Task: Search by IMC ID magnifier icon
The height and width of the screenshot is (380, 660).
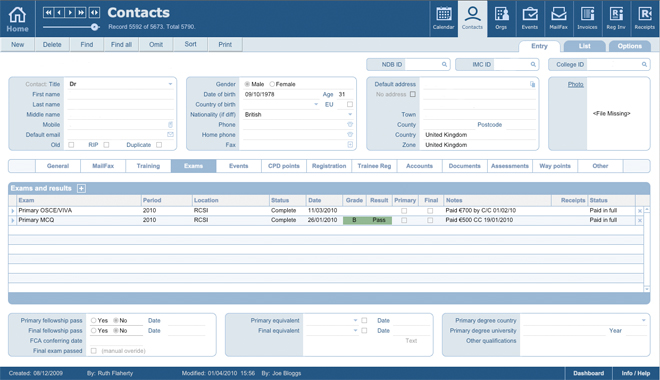Action: click(533, 64)
